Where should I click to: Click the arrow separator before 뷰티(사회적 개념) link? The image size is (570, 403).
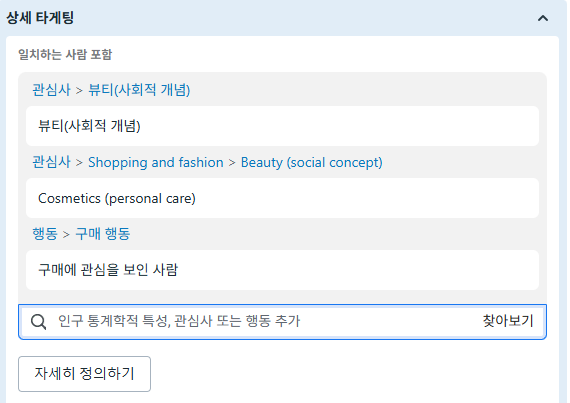click(79, 90)
